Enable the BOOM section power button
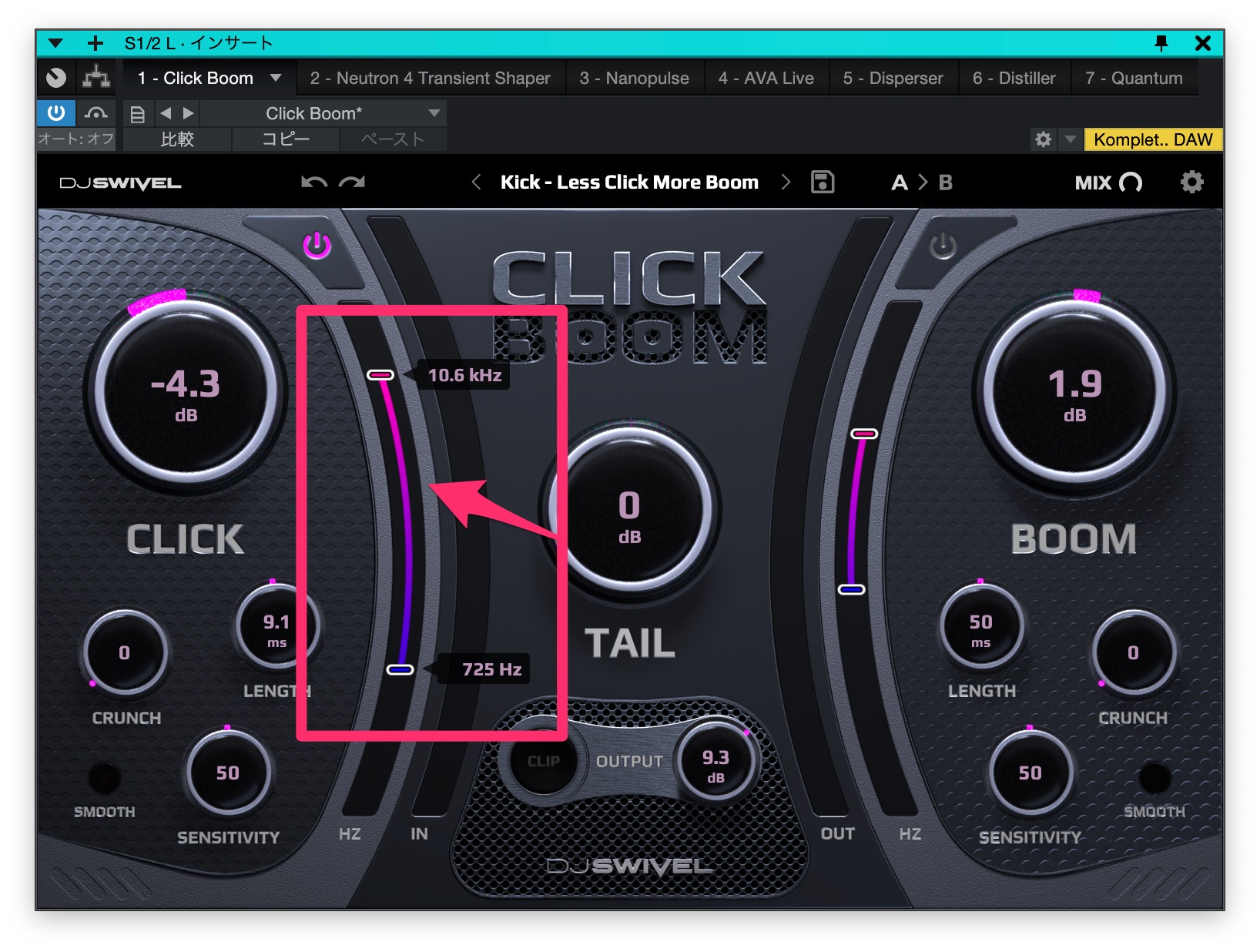Viewport: 1260px width, 952px height. (942, 247)
